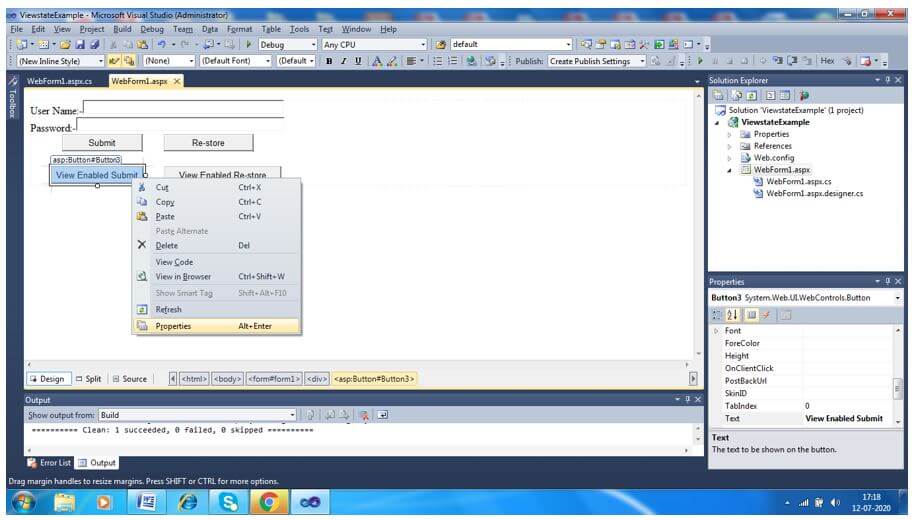Screen dimensions: 915x520
Task: Open the Debug configuration dropdown
Action: point(313,44)
